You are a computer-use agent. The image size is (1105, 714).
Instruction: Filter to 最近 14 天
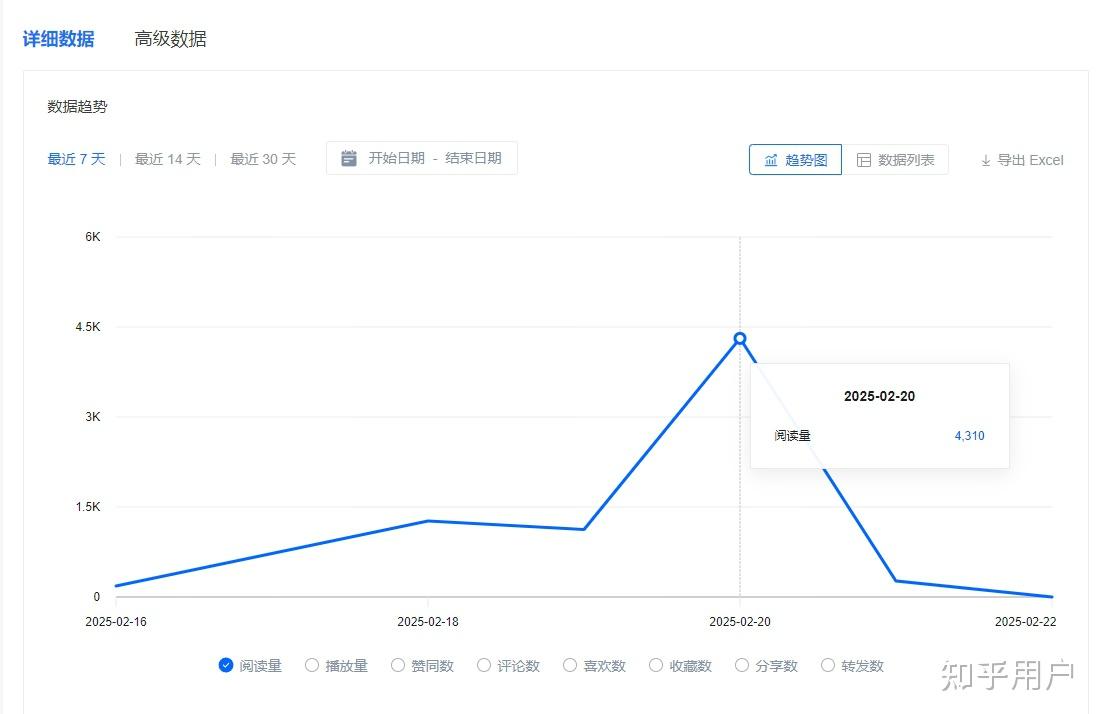168,159
